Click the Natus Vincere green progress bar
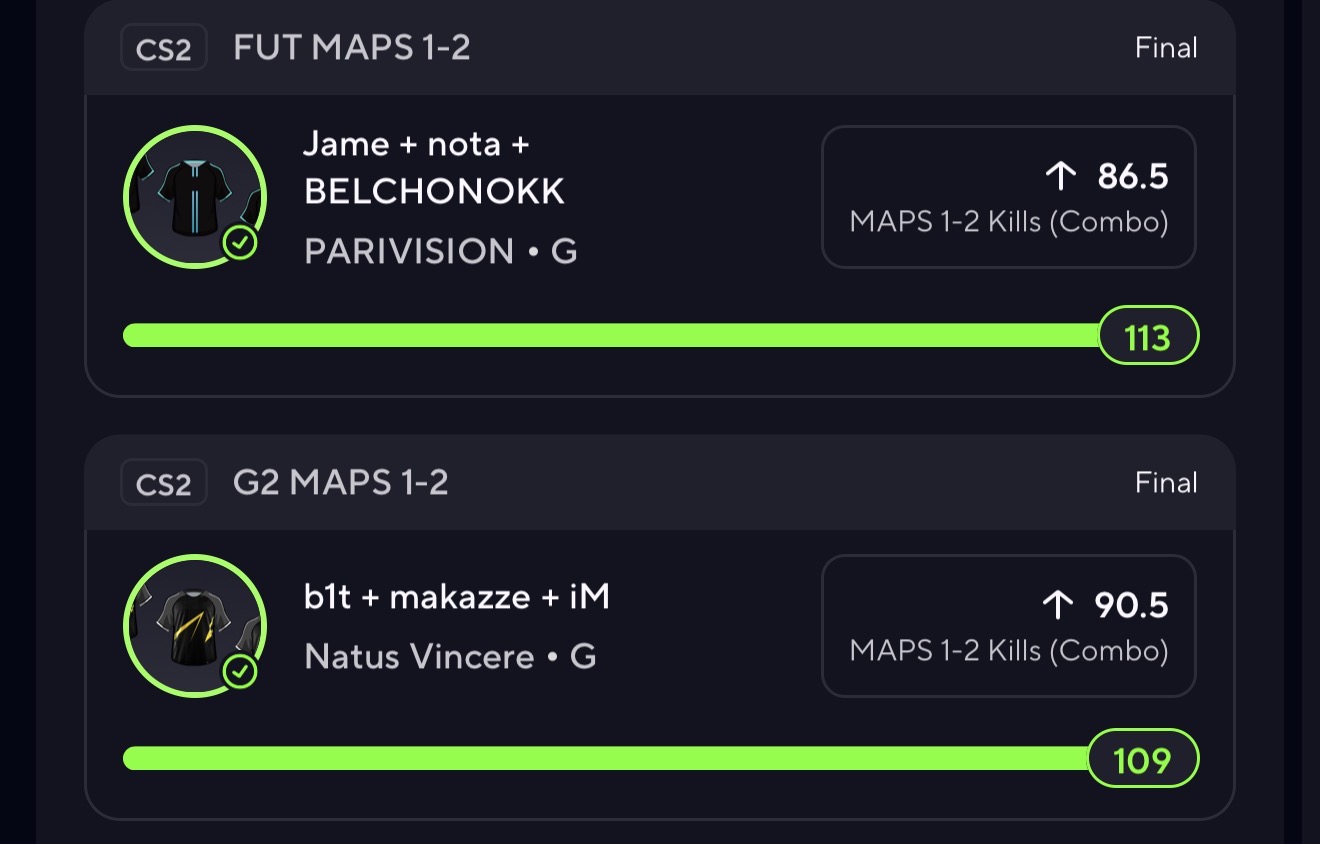Viewport: 1320px width, 844px height. click(605, 759)
